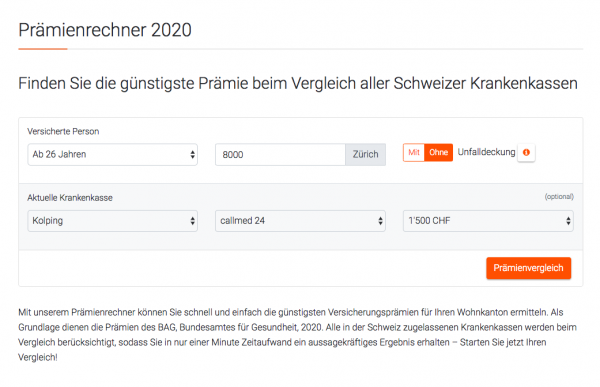Open the callmed 24 model dropdown

tap(300, 221)
